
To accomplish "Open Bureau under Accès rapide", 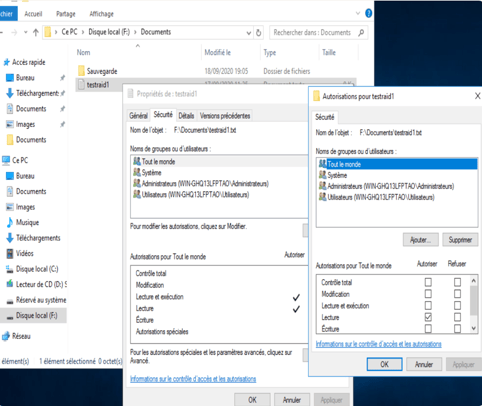I will click(x=25, y=78).
